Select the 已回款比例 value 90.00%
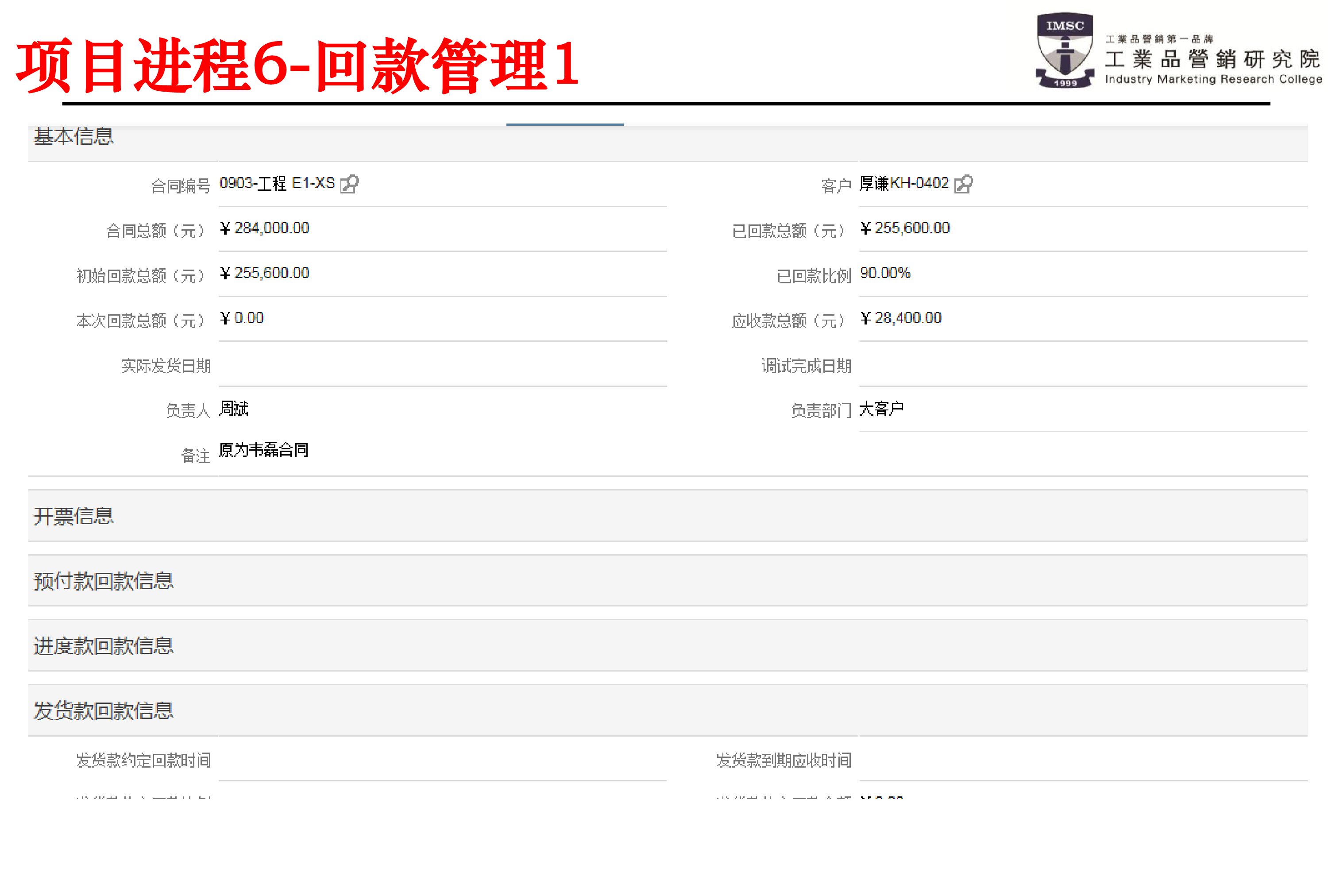 coord(884,273)
